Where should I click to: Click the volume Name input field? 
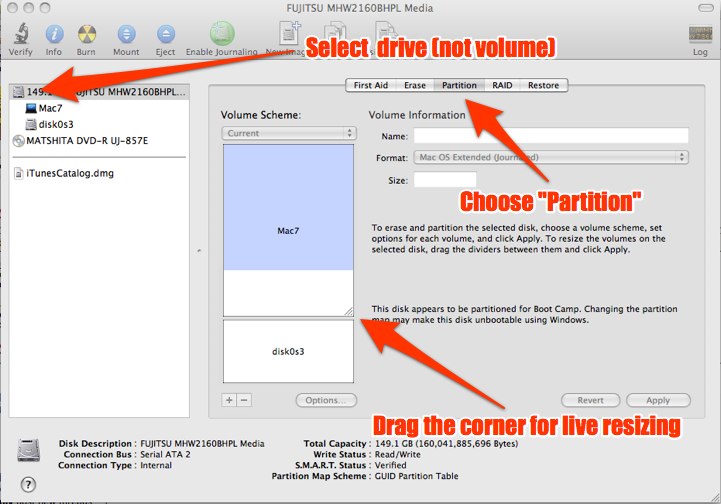[x=551, y=136]
